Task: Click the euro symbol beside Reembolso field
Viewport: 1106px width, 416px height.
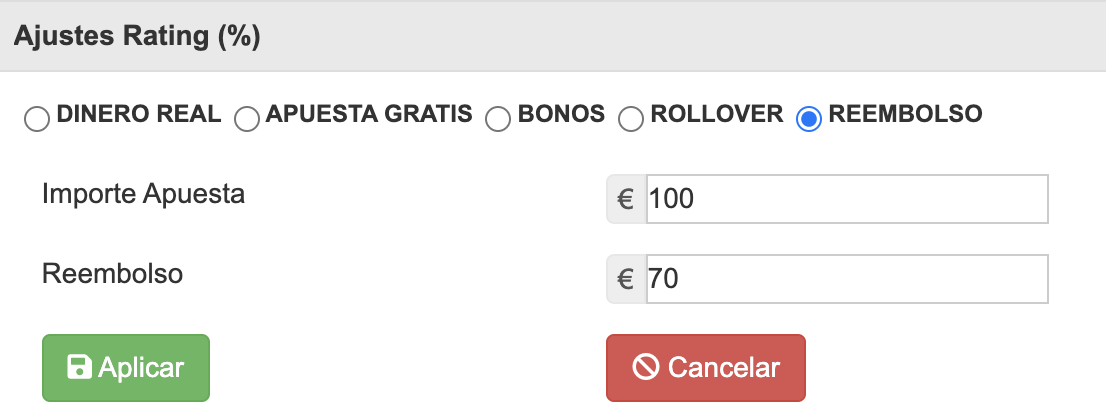Action: [627, 278]
